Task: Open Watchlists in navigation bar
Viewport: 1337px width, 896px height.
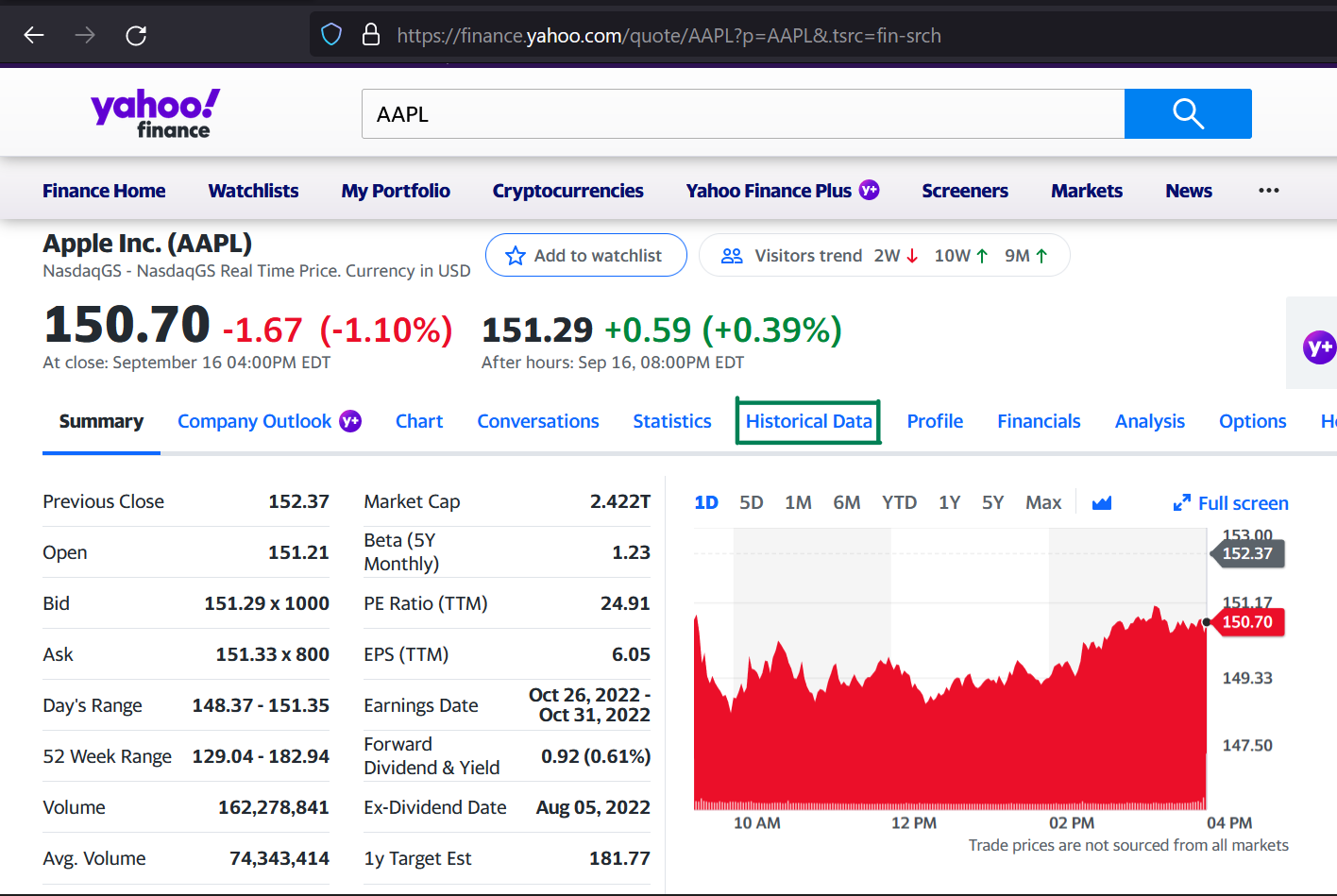Action: pos(253,191)
